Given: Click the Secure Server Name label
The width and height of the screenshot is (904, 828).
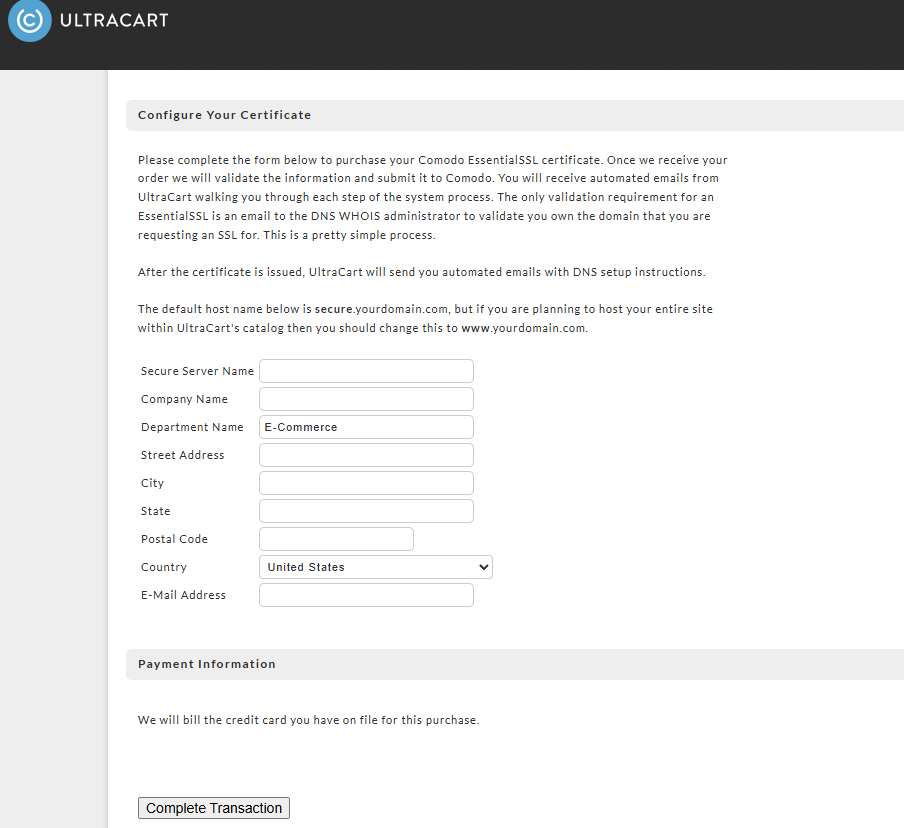Looking at the screenshot, I should 197,371.
